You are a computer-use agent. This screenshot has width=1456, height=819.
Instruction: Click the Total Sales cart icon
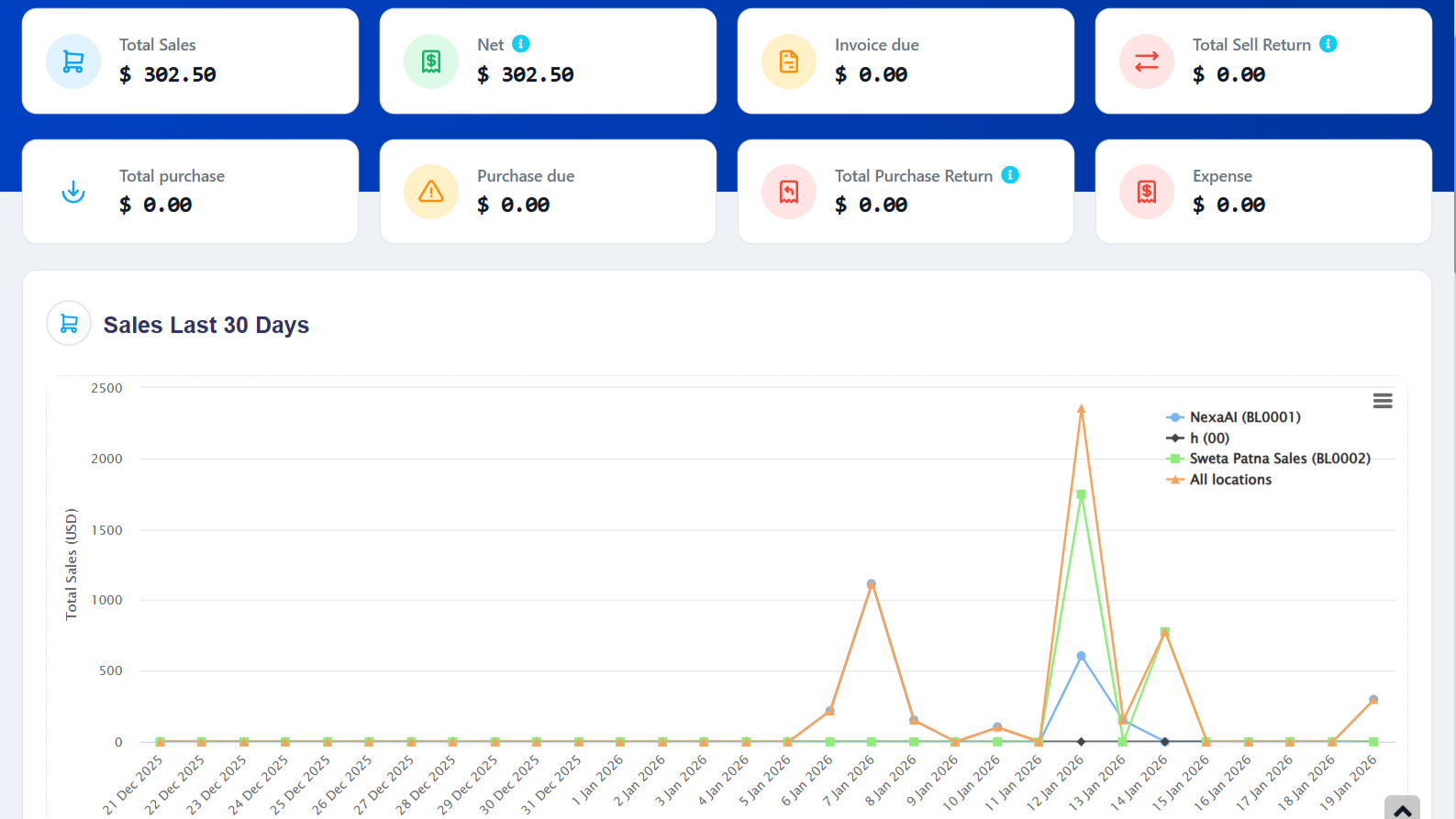73,61
